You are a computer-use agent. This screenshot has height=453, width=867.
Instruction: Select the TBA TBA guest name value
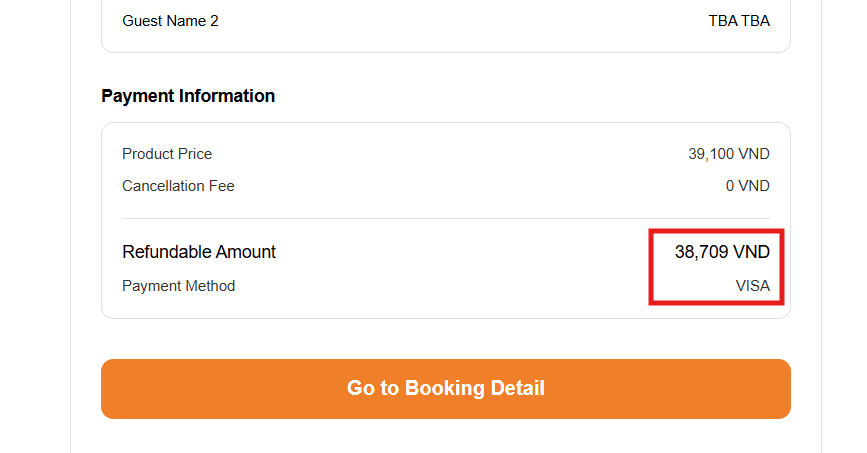click(x=739, y=20)
